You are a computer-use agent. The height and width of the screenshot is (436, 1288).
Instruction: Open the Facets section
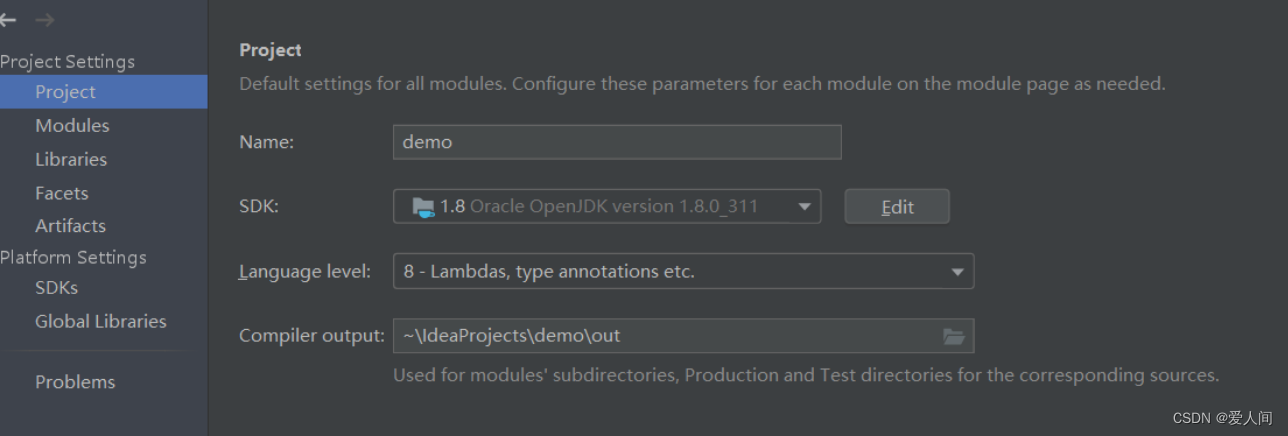point(62,193)
